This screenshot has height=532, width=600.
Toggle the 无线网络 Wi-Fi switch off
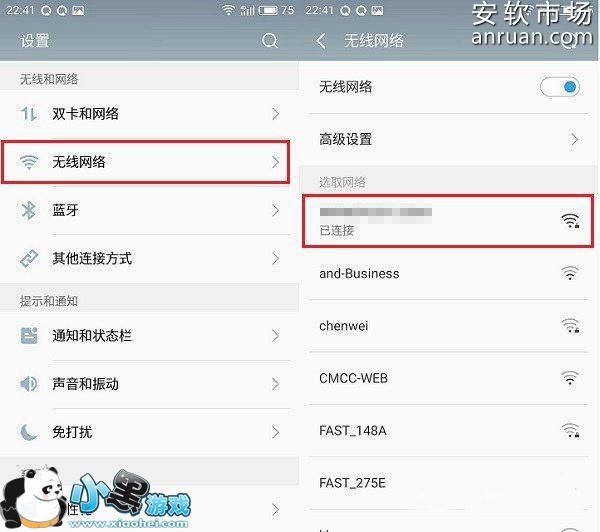click(x=560, y=87)
